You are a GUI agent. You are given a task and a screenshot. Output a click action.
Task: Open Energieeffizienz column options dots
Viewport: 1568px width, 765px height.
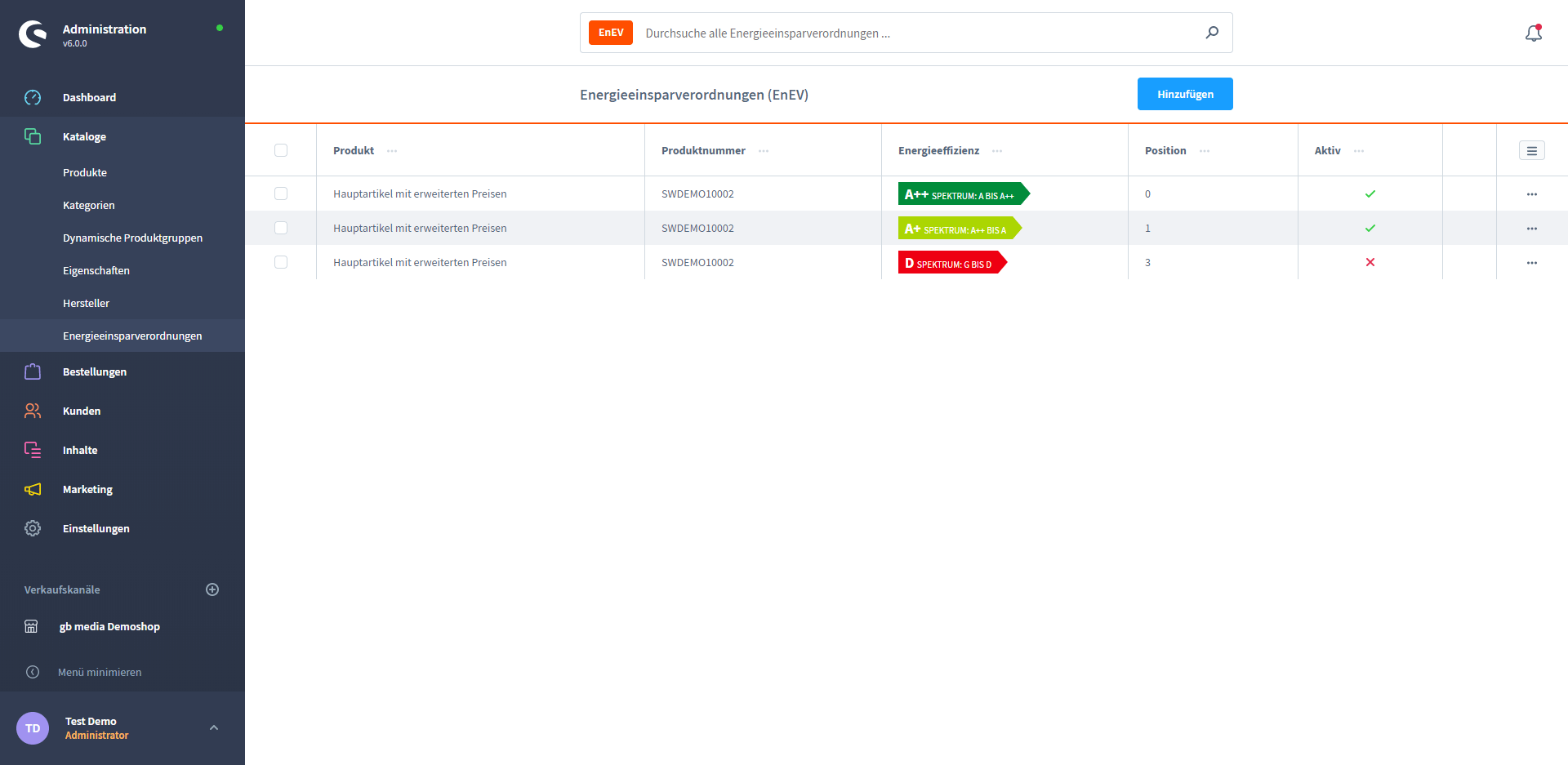tap(997, 151)
